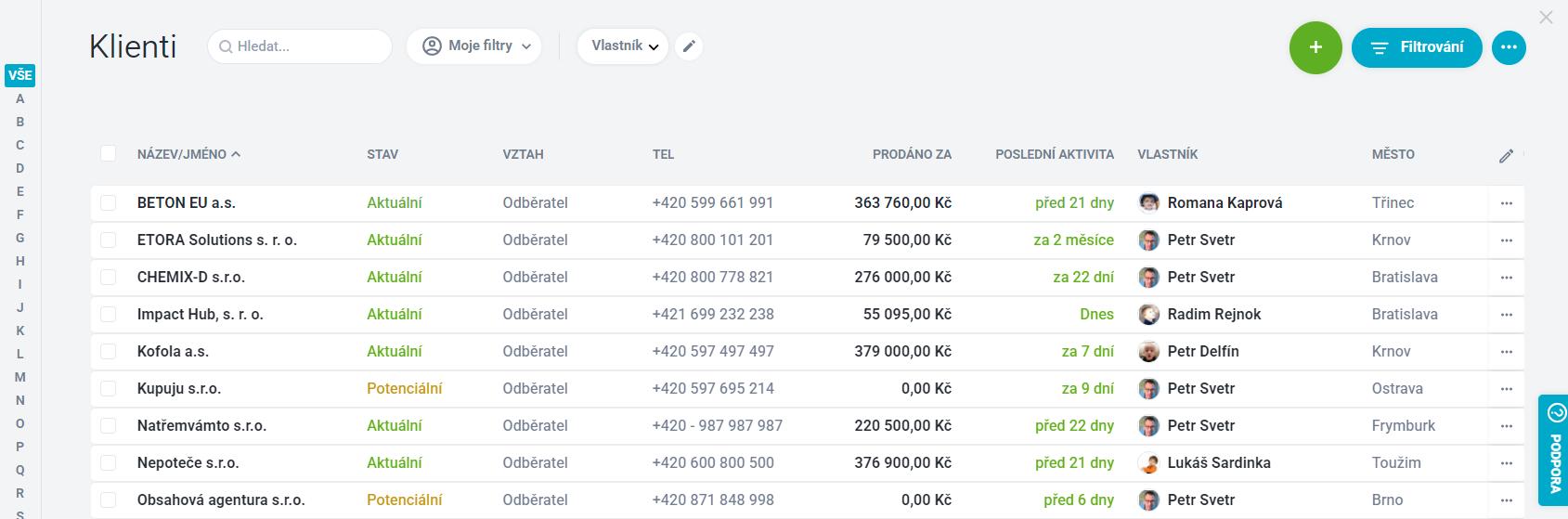Sort by POSLEDNÍ AKTIVITA column header

1055,154
